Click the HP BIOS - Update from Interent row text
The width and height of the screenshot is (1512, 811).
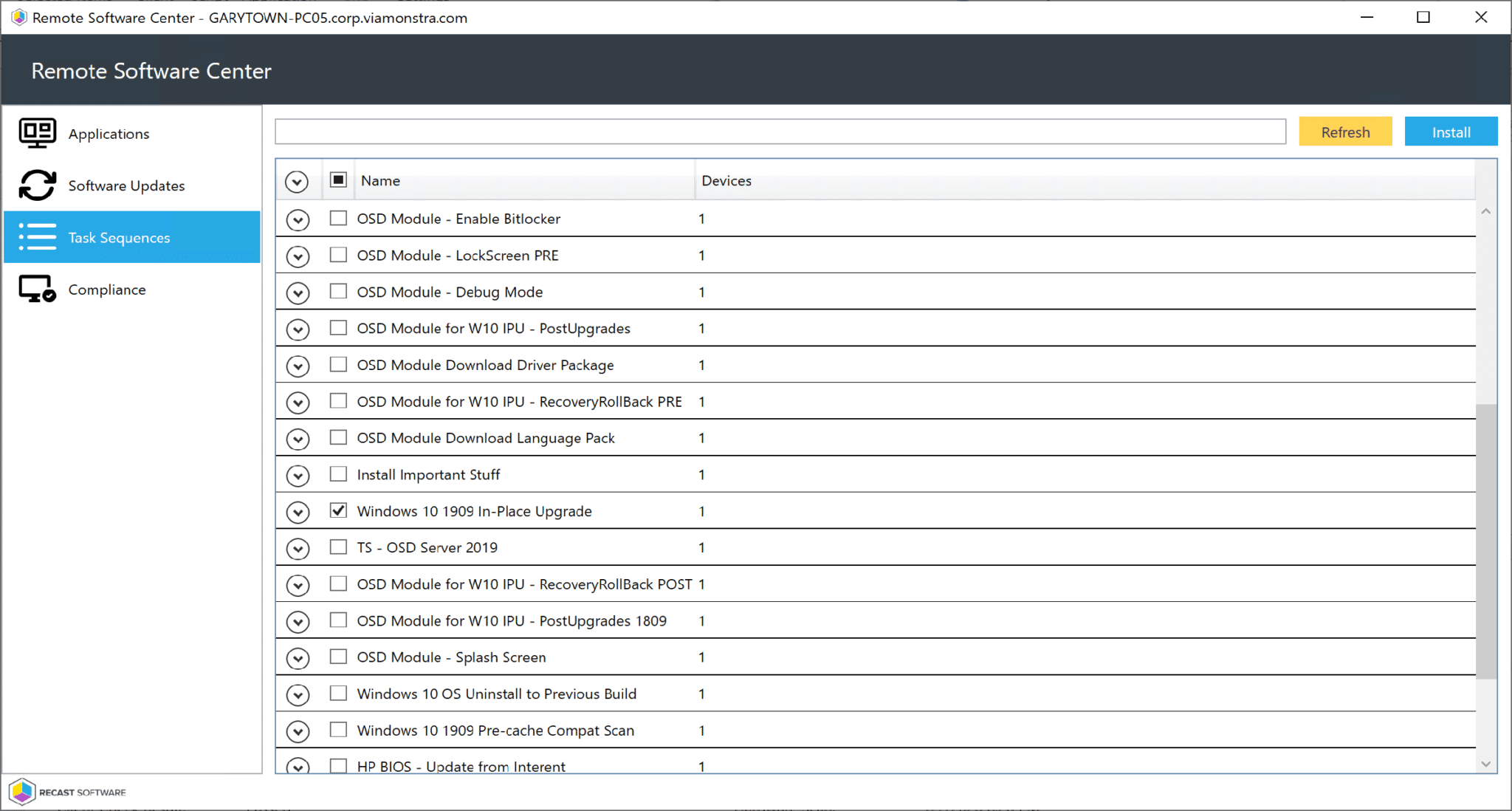[x=461, y=767]
